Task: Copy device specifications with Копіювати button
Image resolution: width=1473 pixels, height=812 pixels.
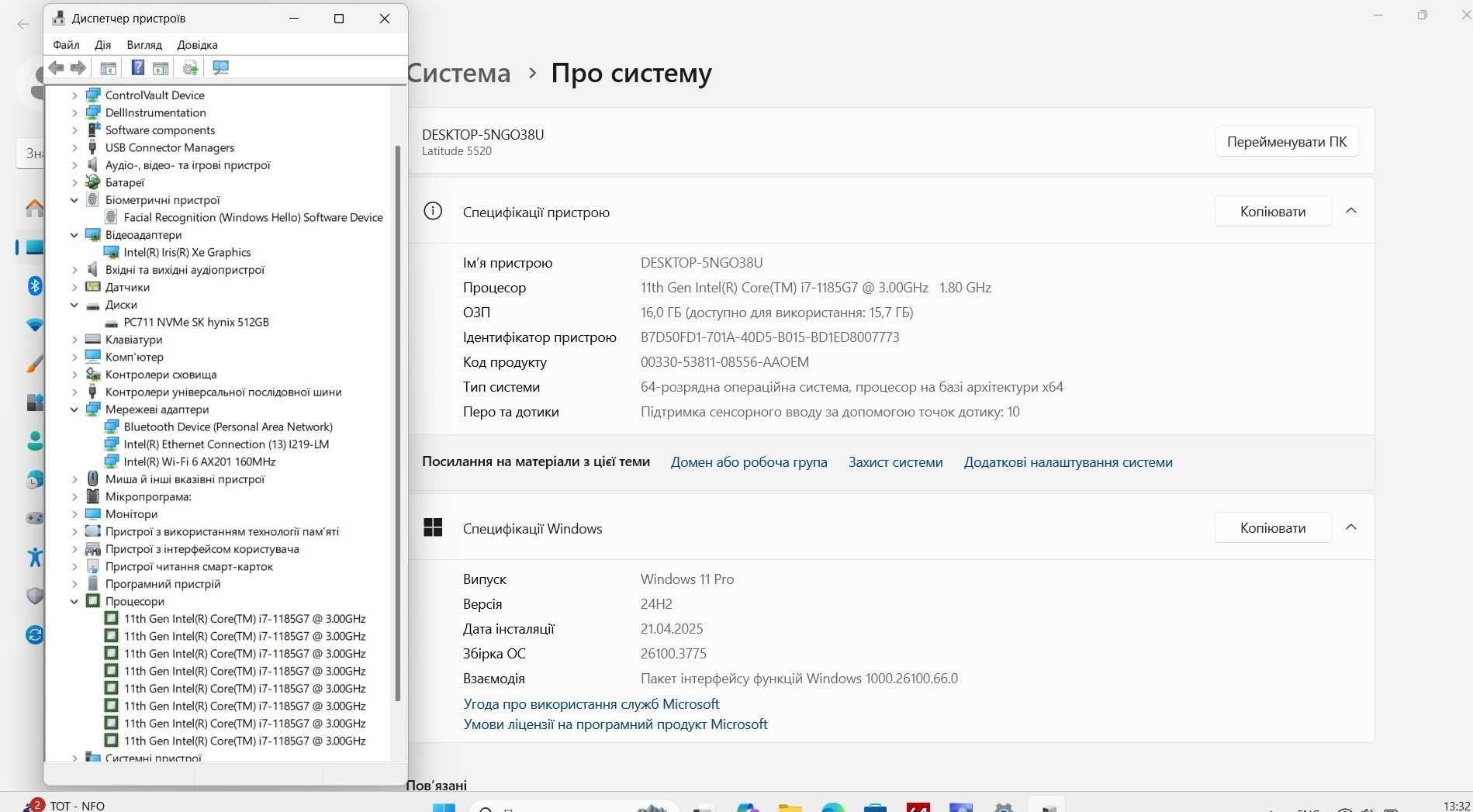Action: coord(1273,212)
